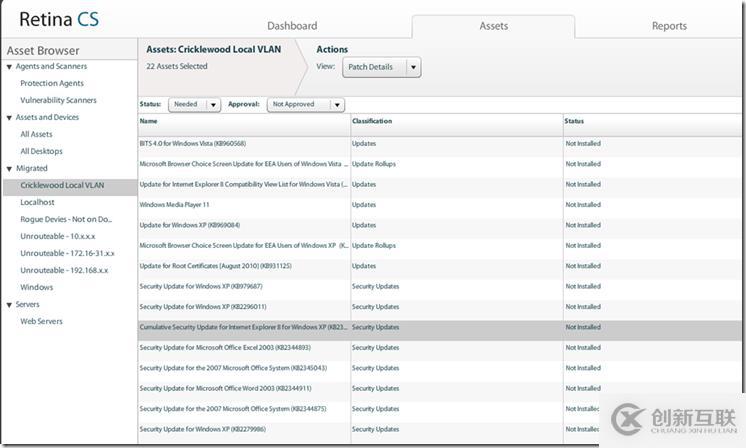Viewport: 746px width, 448px height.
Task: Select 2007 Office System update (KB2345043)
Action: click(439, 369)
